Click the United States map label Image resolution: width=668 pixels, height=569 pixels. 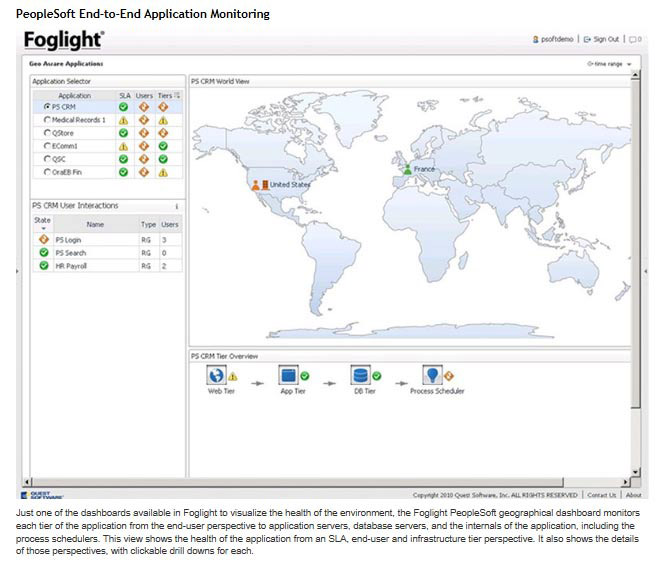click(x=290, y=184)
